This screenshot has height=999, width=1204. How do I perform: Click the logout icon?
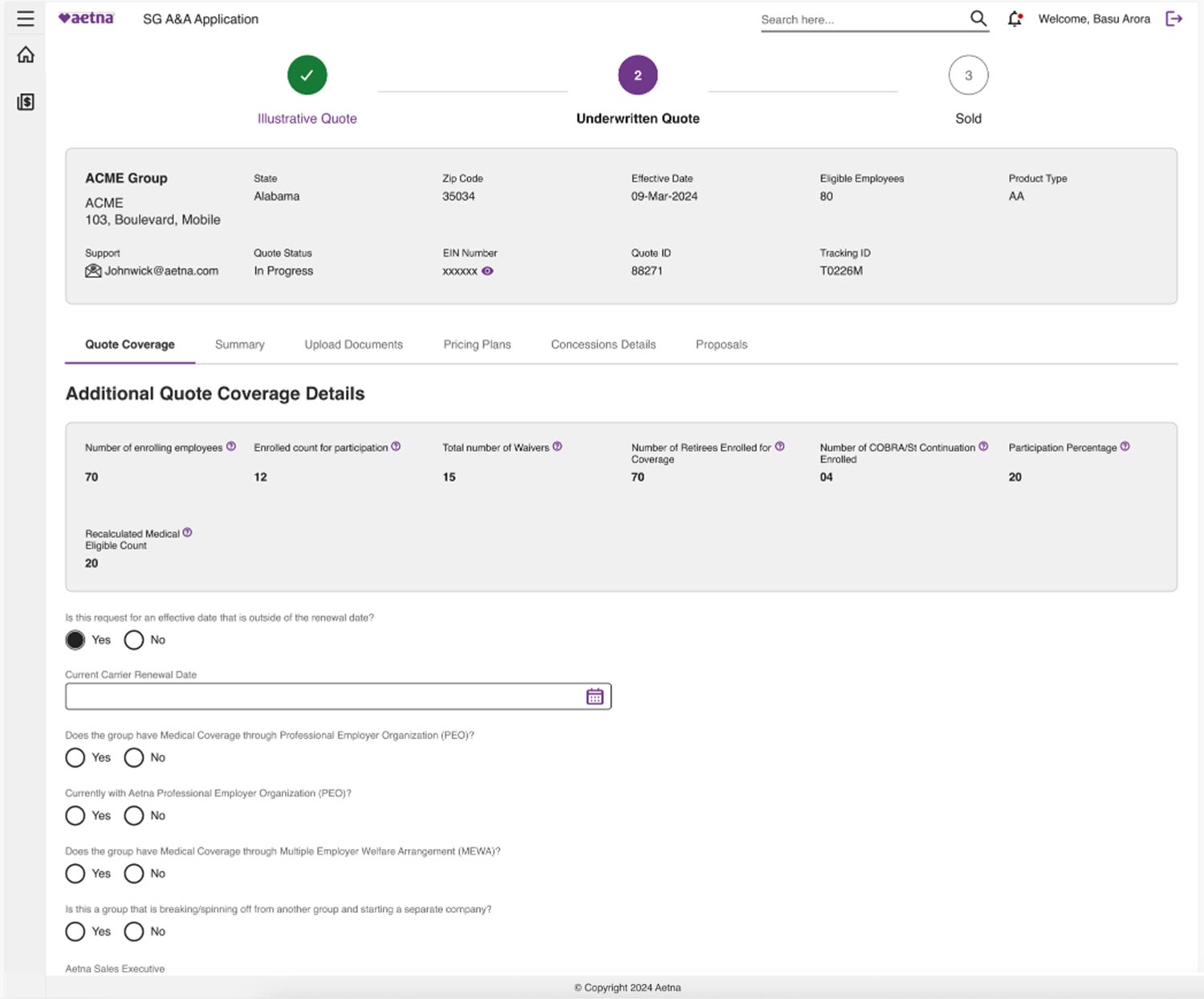[1173, 18]
